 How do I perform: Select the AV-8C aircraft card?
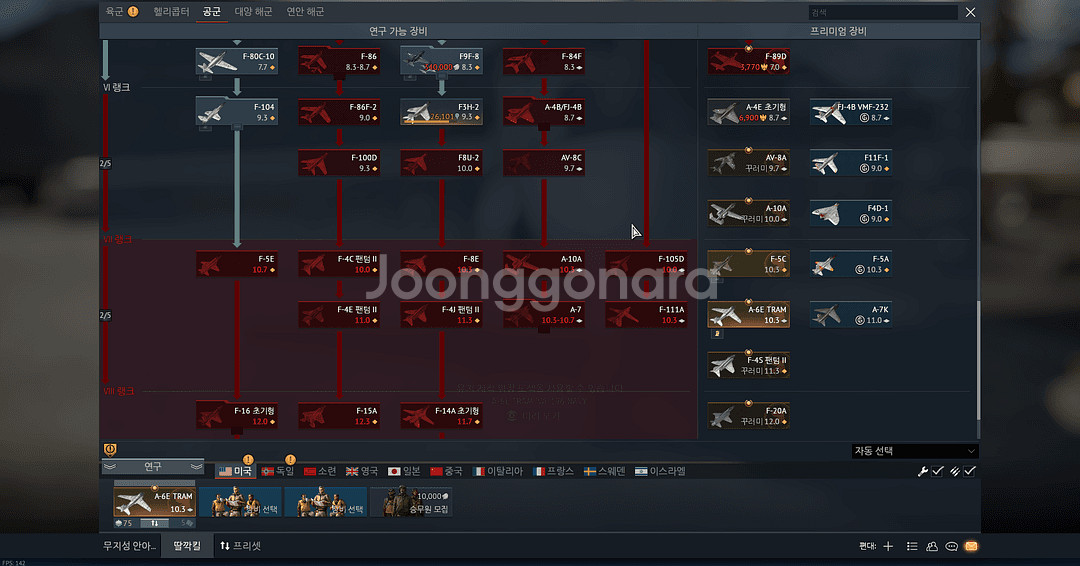click(544, 163)
